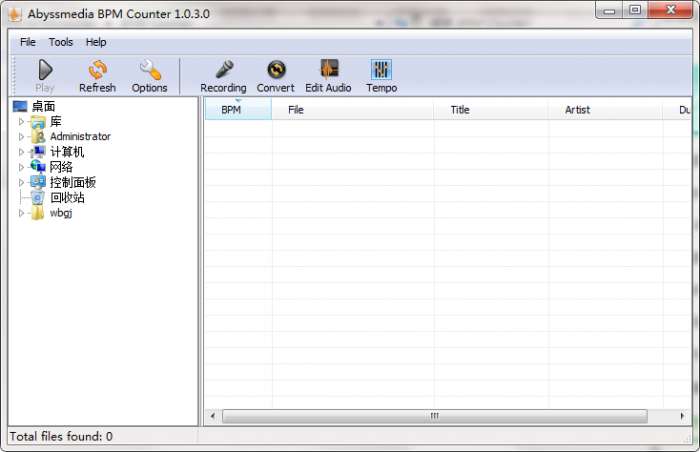Expand the wbgj folder node
Image resolution: width=700 pixels, height=452 pixels.
[x=21, y=213]
